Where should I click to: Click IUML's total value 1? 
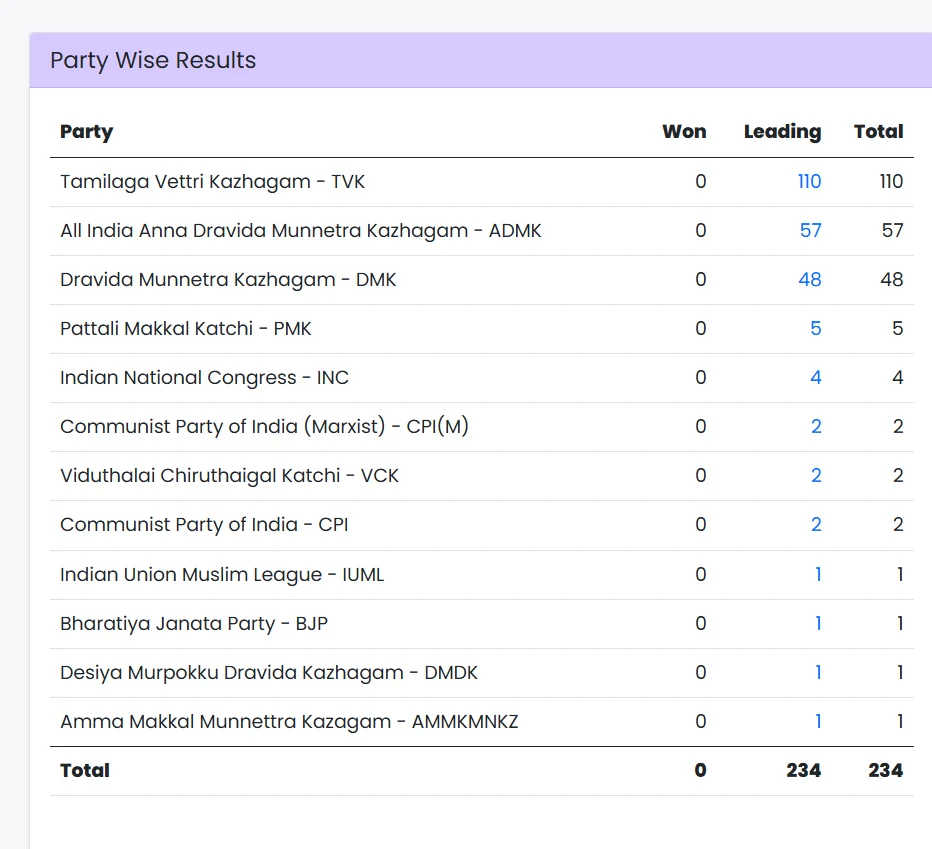(x=900, y=574)
